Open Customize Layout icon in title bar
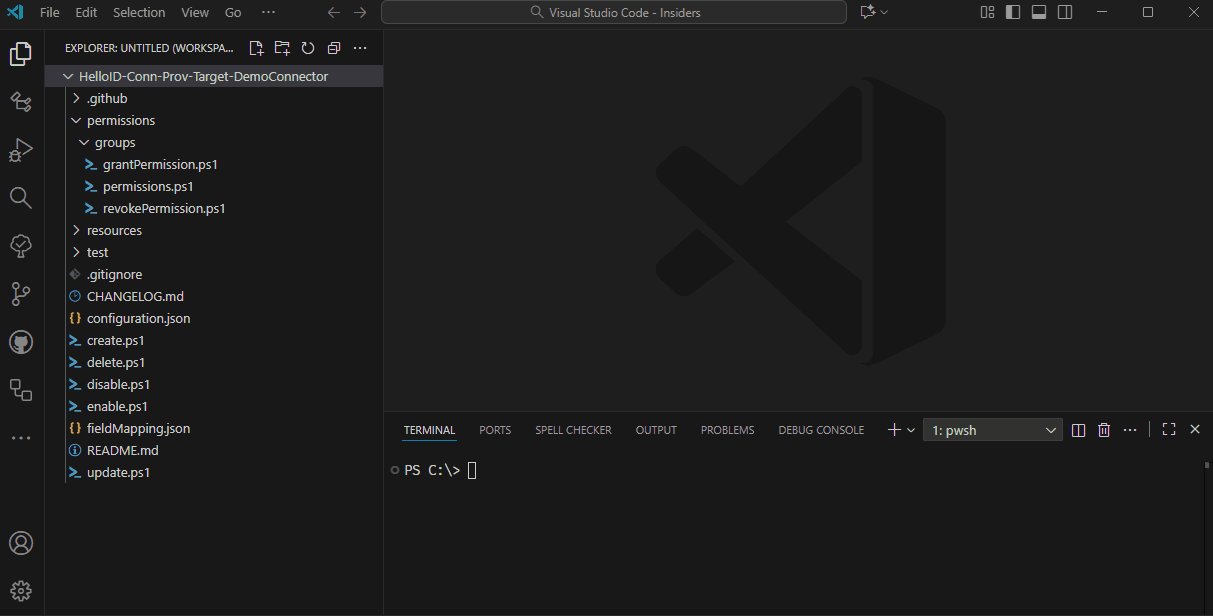This screenshot has height=616, width=1213. pos(987,12)
